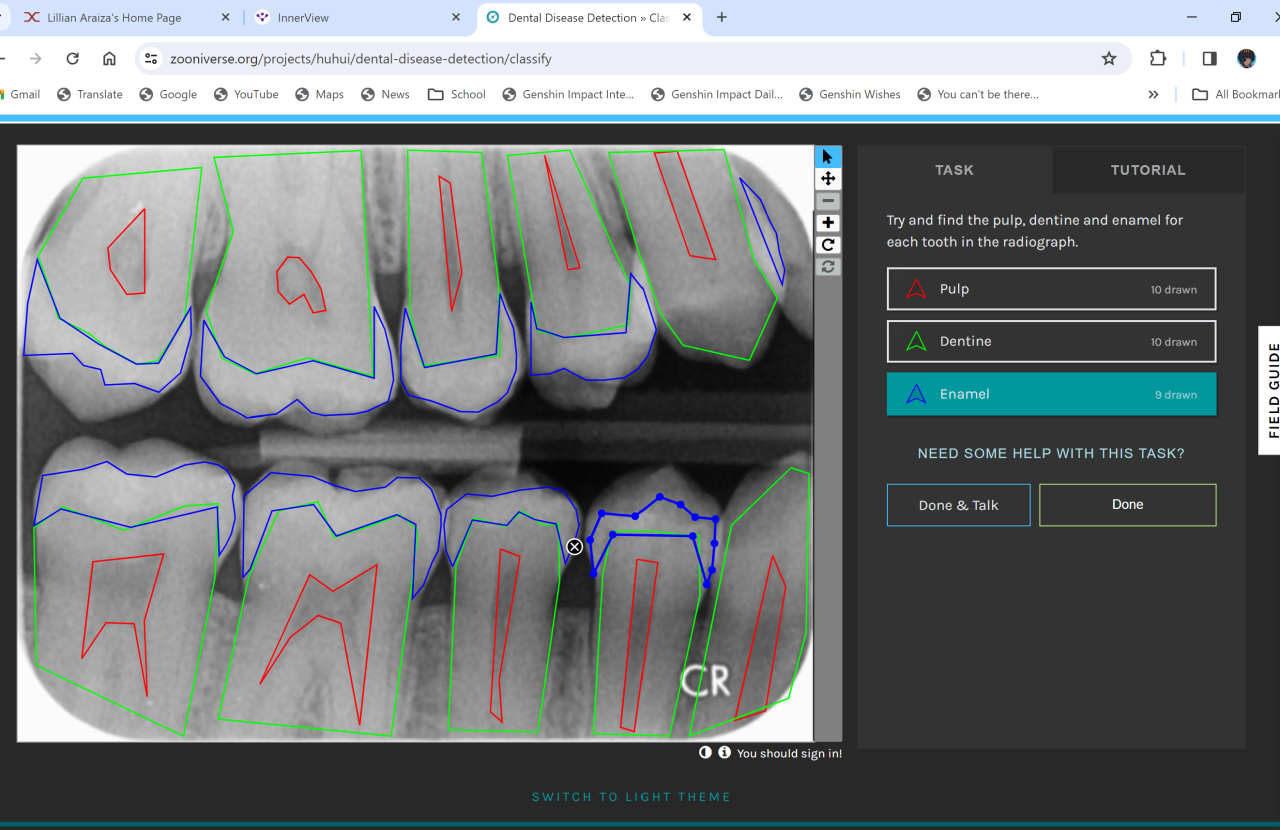The height and width of the screenshot is (830, 1280).
Task: Open subject info metadata icon
Action: pos(724,753)
